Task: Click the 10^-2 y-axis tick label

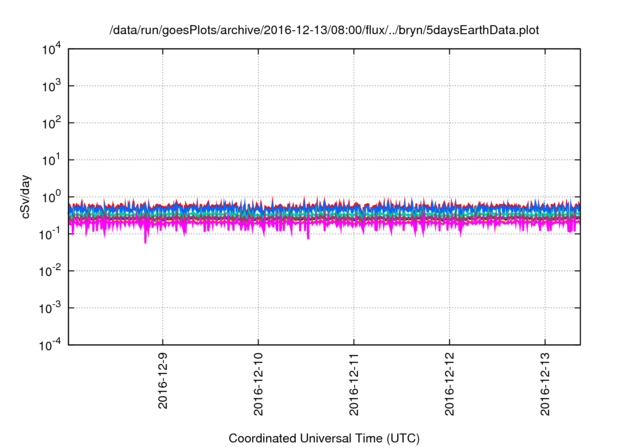Action: click(51, 271)
